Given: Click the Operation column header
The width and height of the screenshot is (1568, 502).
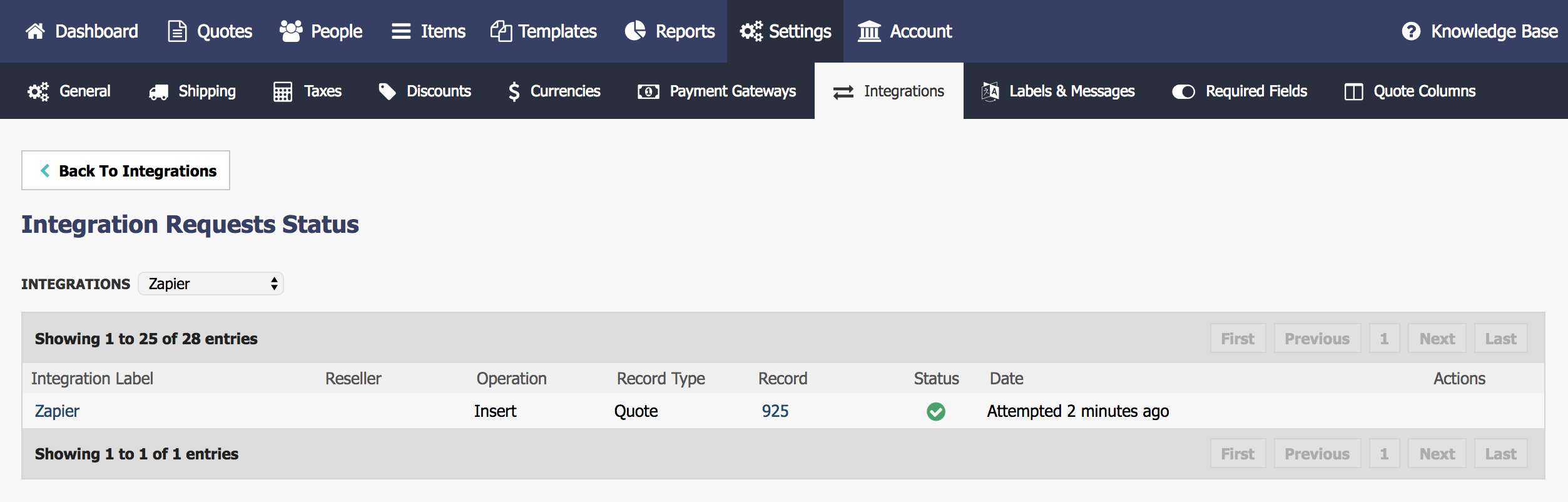Looking at the screenshot, I should click(512, 379).
